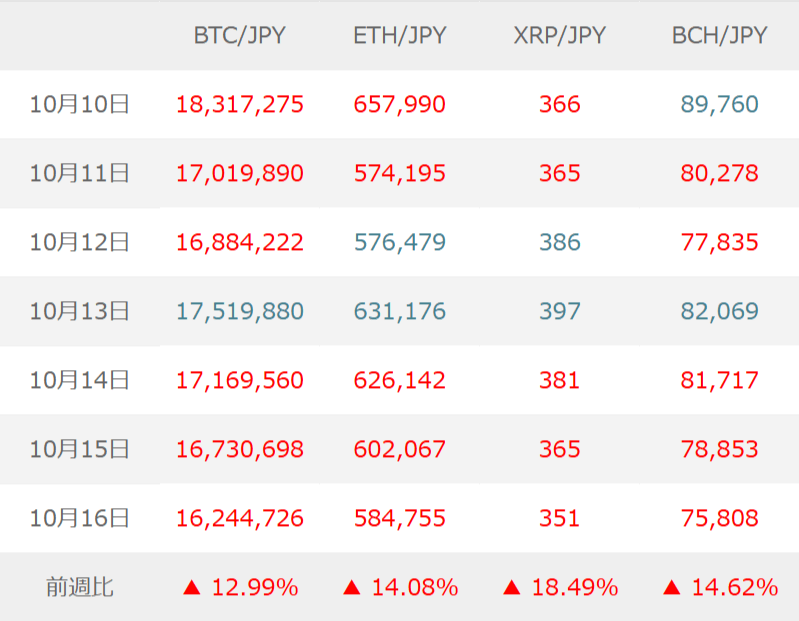Viewport: 799px width, 621px height.
Task: Select the ETH/JPY column header
Action: pyautogui.click(x=399, y=36)
